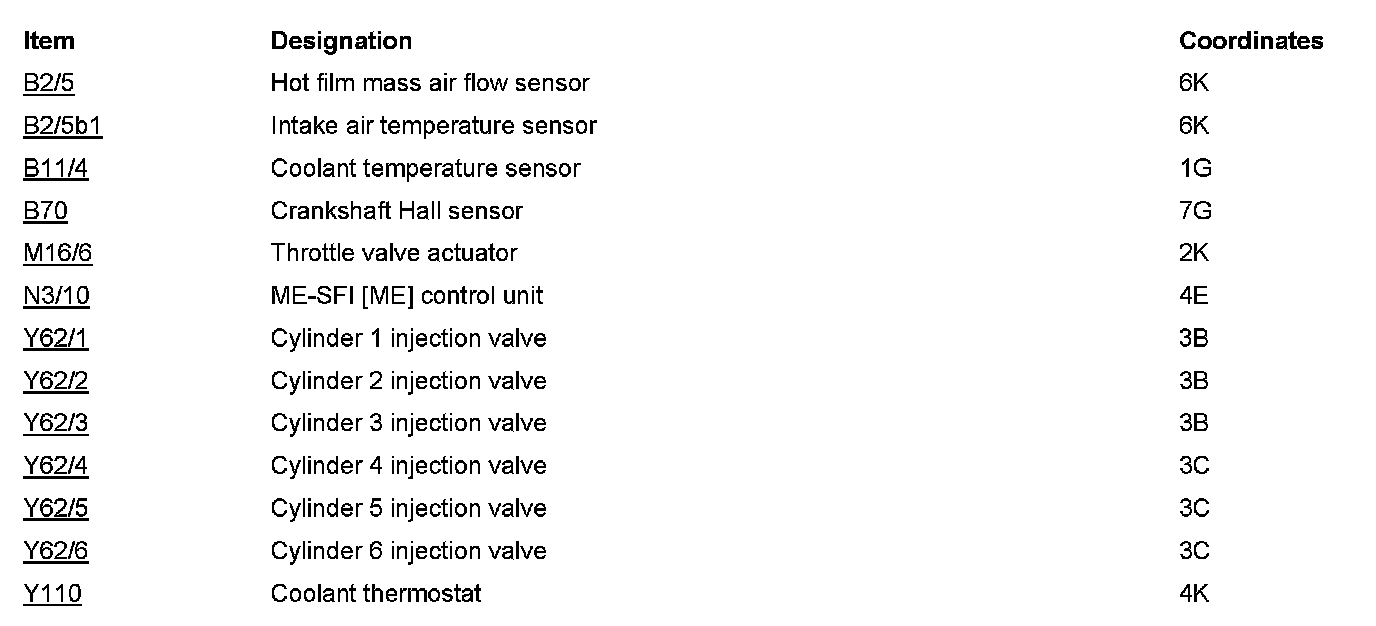
Task: Click the Y62/5 item link
Action: tap(55, 509)
